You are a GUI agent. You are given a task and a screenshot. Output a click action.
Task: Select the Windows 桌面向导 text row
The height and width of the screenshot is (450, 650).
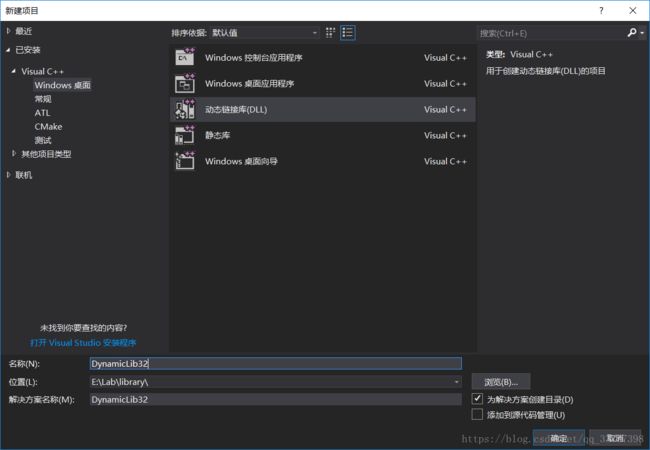click(x=323, y=161)
